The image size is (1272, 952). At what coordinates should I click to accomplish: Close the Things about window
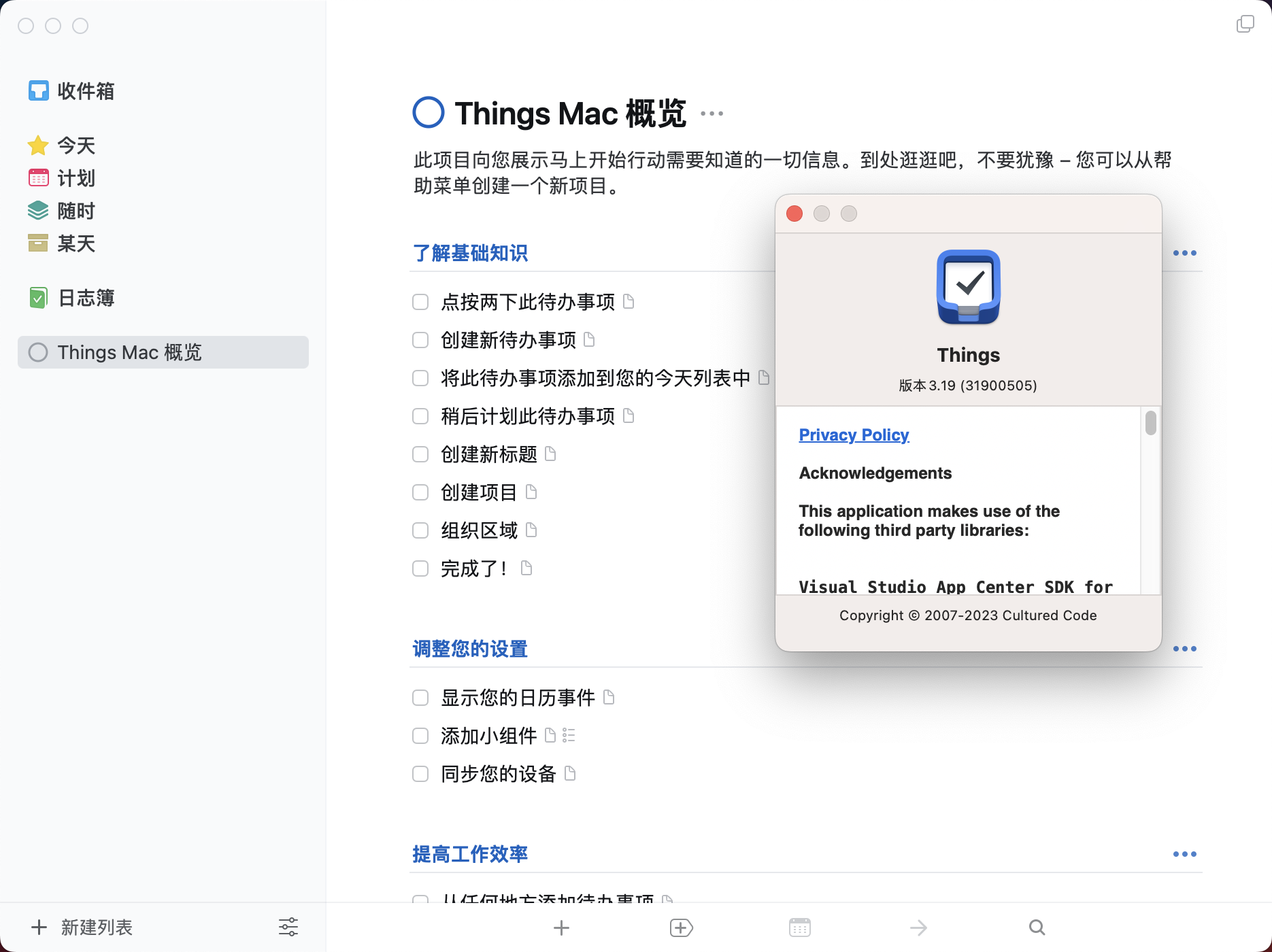click(x=794, y=214)
